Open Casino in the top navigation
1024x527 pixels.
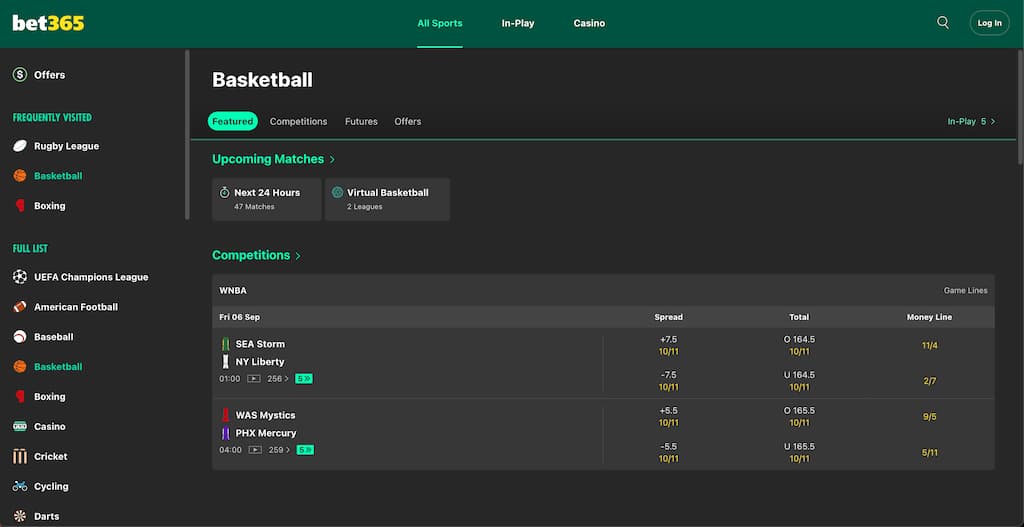[589, 24]
